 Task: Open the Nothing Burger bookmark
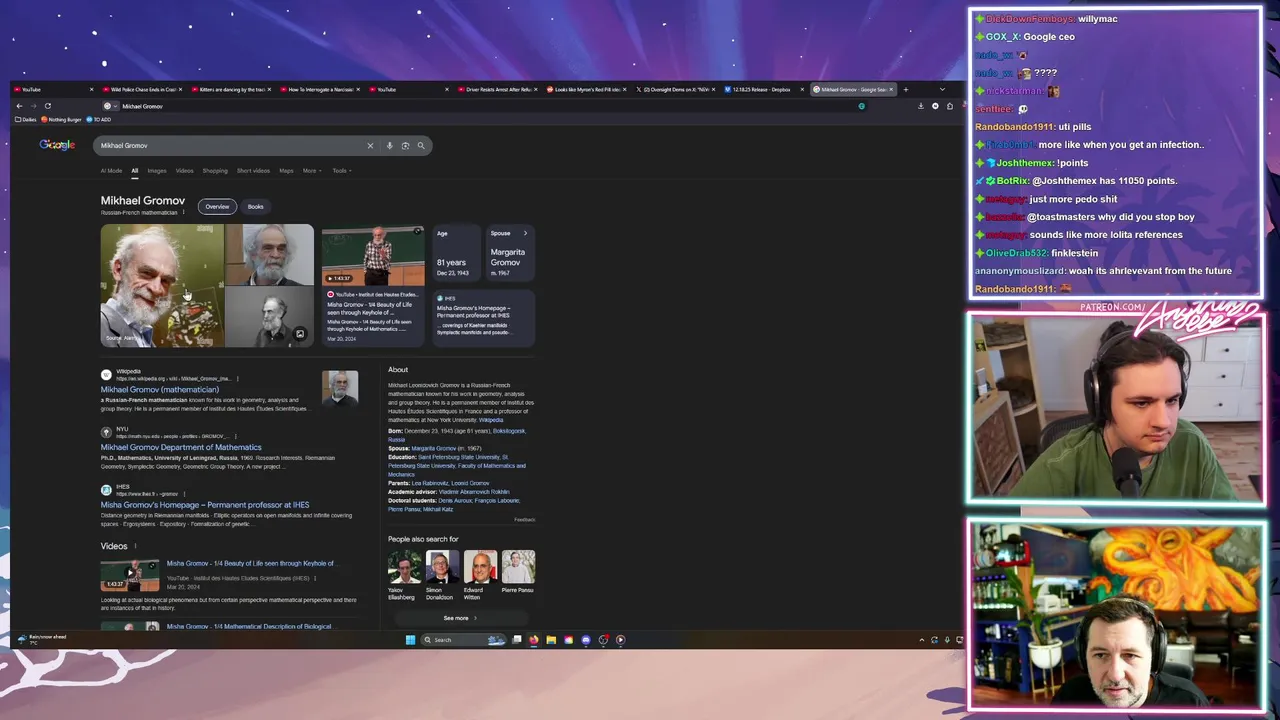tap(62, 120)
